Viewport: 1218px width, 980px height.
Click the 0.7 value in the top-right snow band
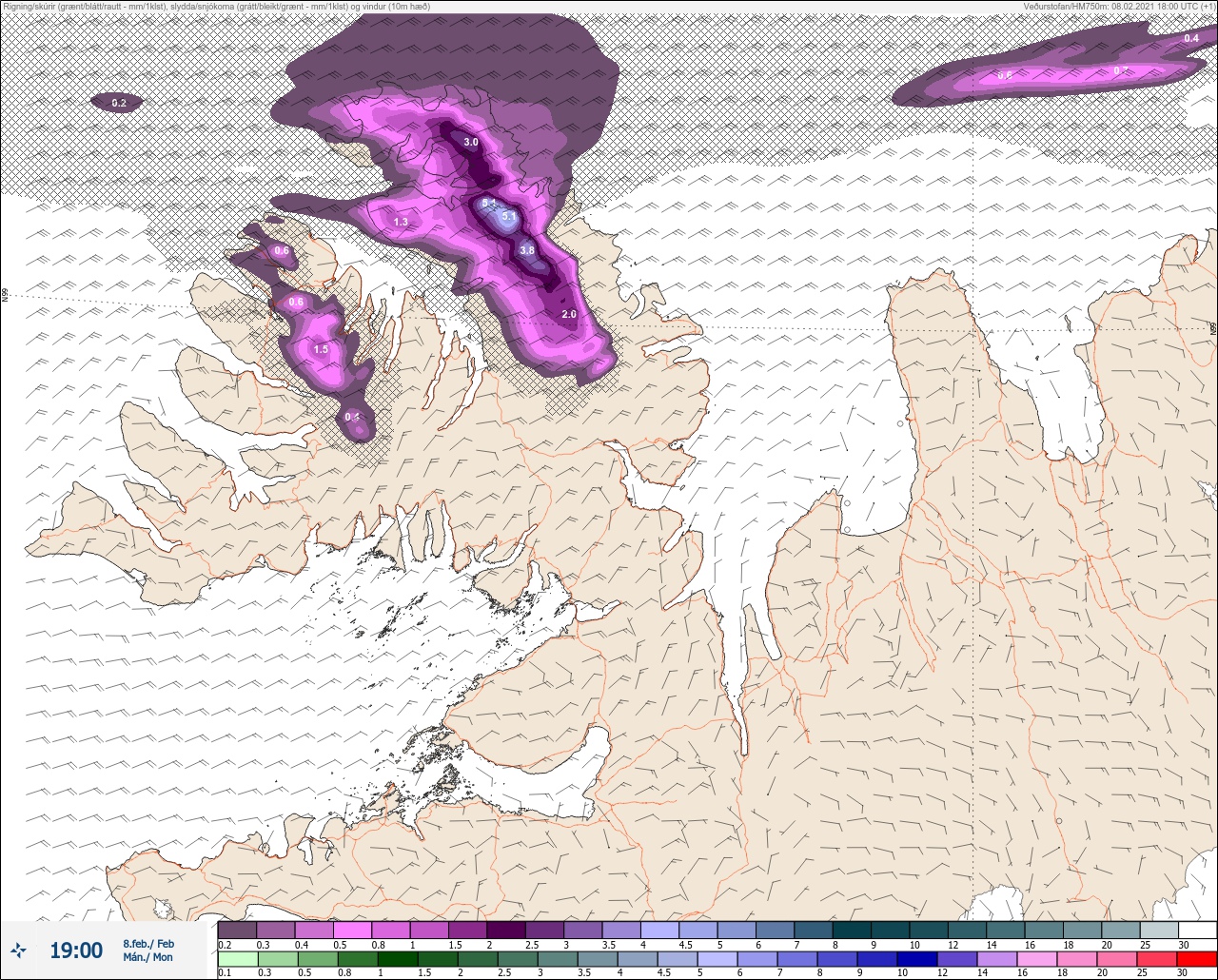[x=1120, y=70]
